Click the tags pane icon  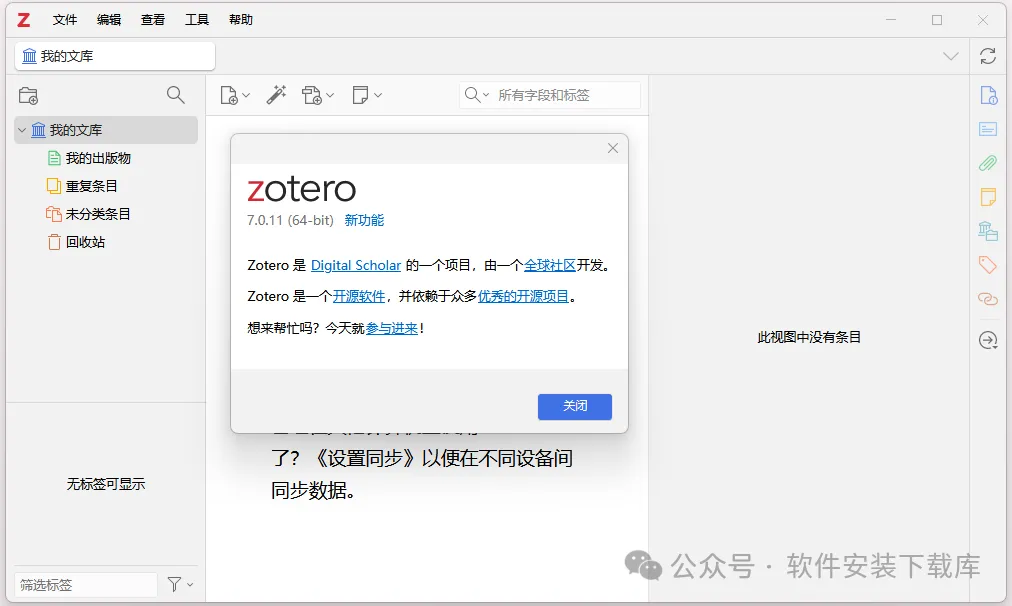pyautogui.click(x=987, y=265)
